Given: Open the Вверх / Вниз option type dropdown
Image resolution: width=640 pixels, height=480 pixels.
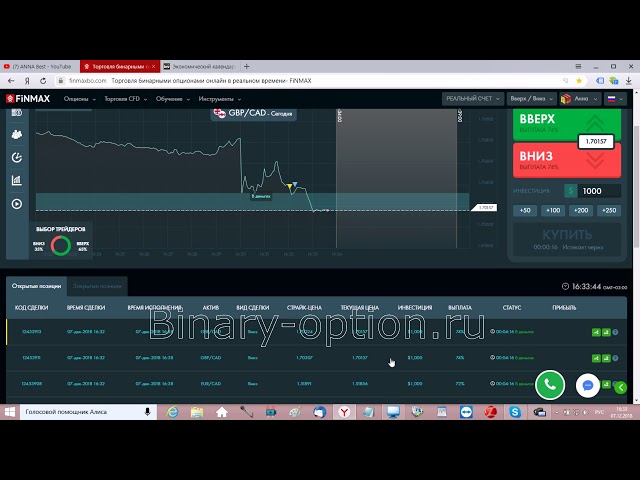Looking at the screenshot, I should [531, 99].
